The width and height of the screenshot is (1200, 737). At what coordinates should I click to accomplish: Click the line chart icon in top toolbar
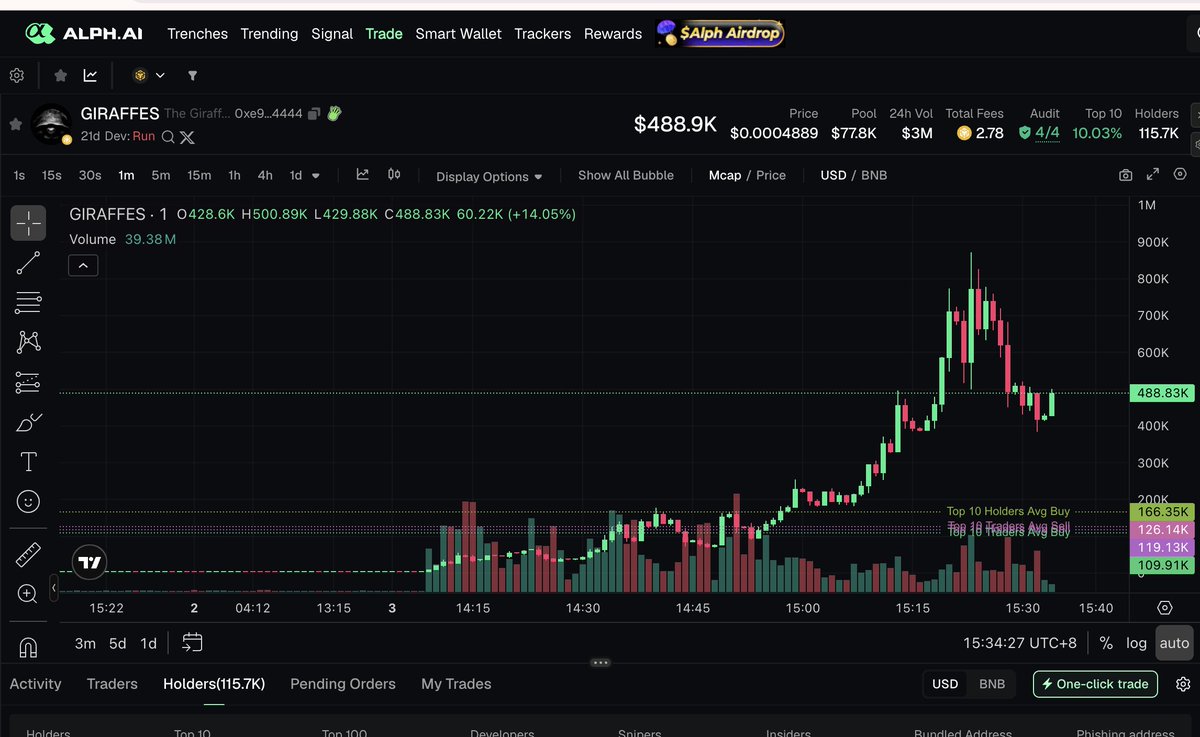point(90,75)
